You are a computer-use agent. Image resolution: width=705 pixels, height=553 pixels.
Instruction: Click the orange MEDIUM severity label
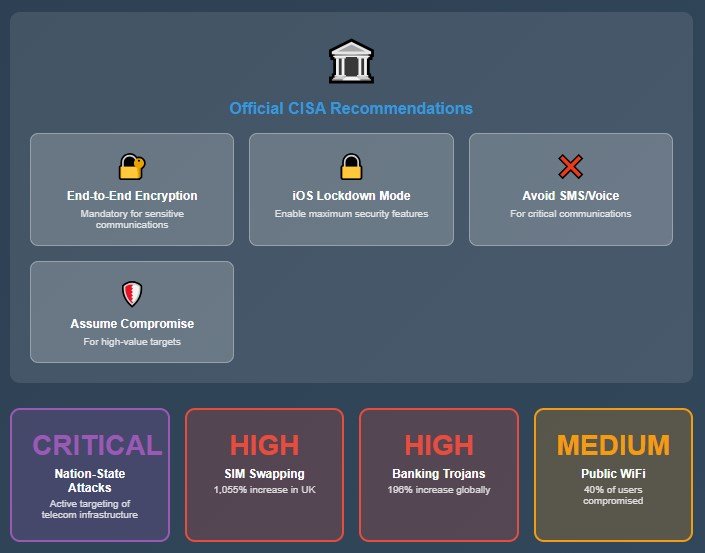613,445
